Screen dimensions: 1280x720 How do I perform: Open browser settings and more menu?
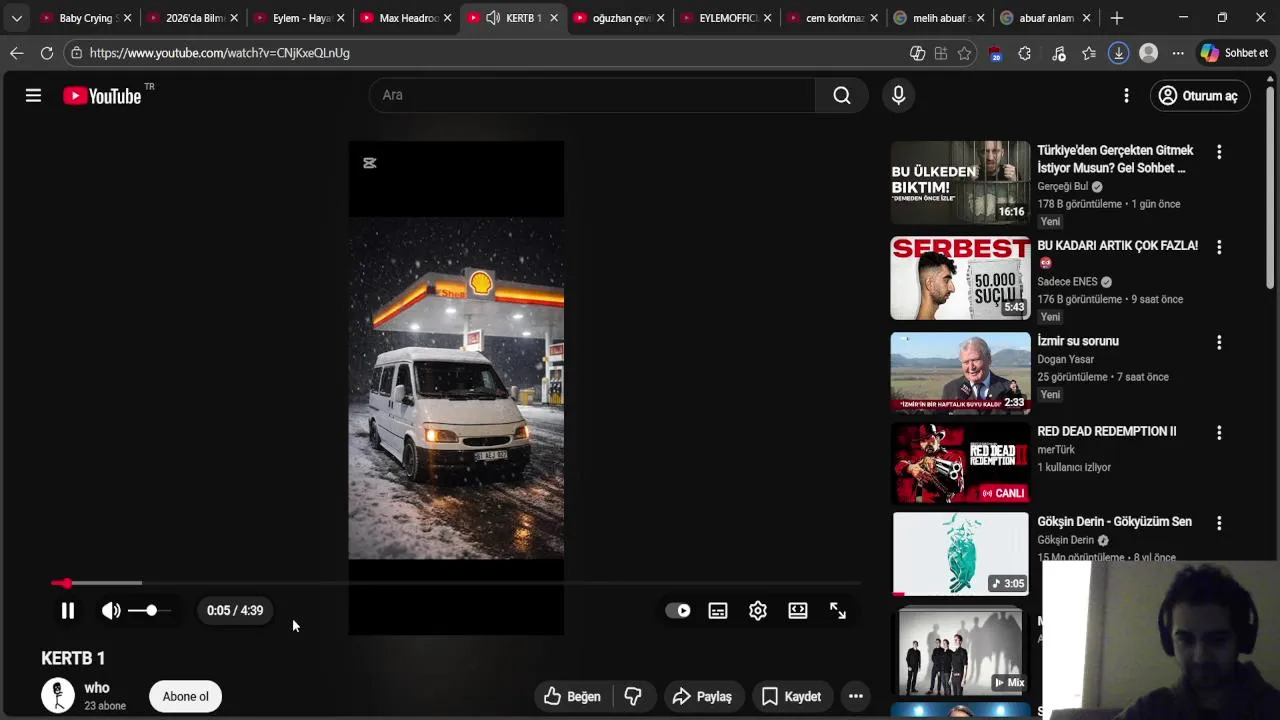pos(1178,53)
